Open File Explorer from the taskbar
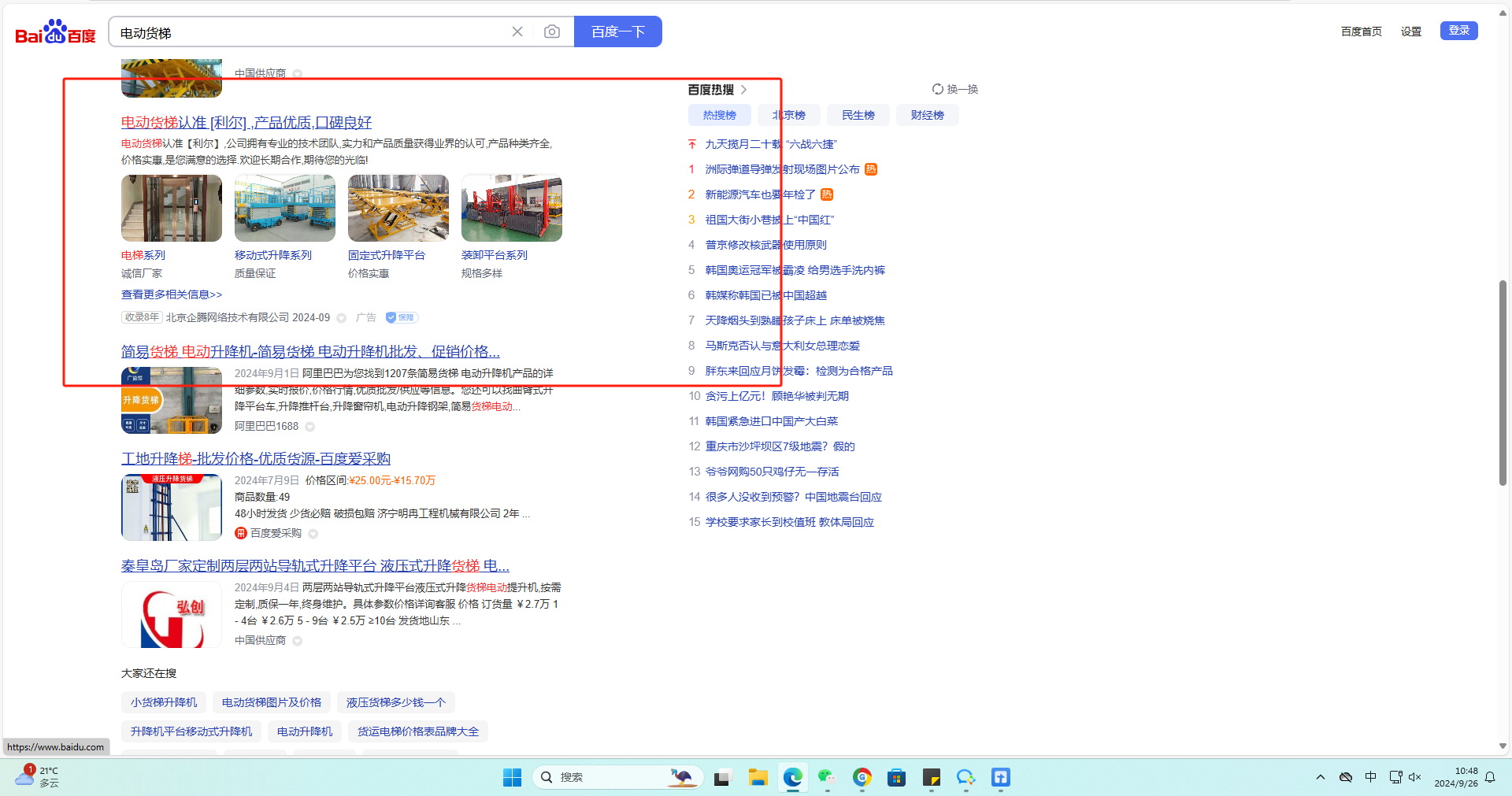Image resolution: width=1512 pixels, height=796 pixels. click(x=758, y=778)
